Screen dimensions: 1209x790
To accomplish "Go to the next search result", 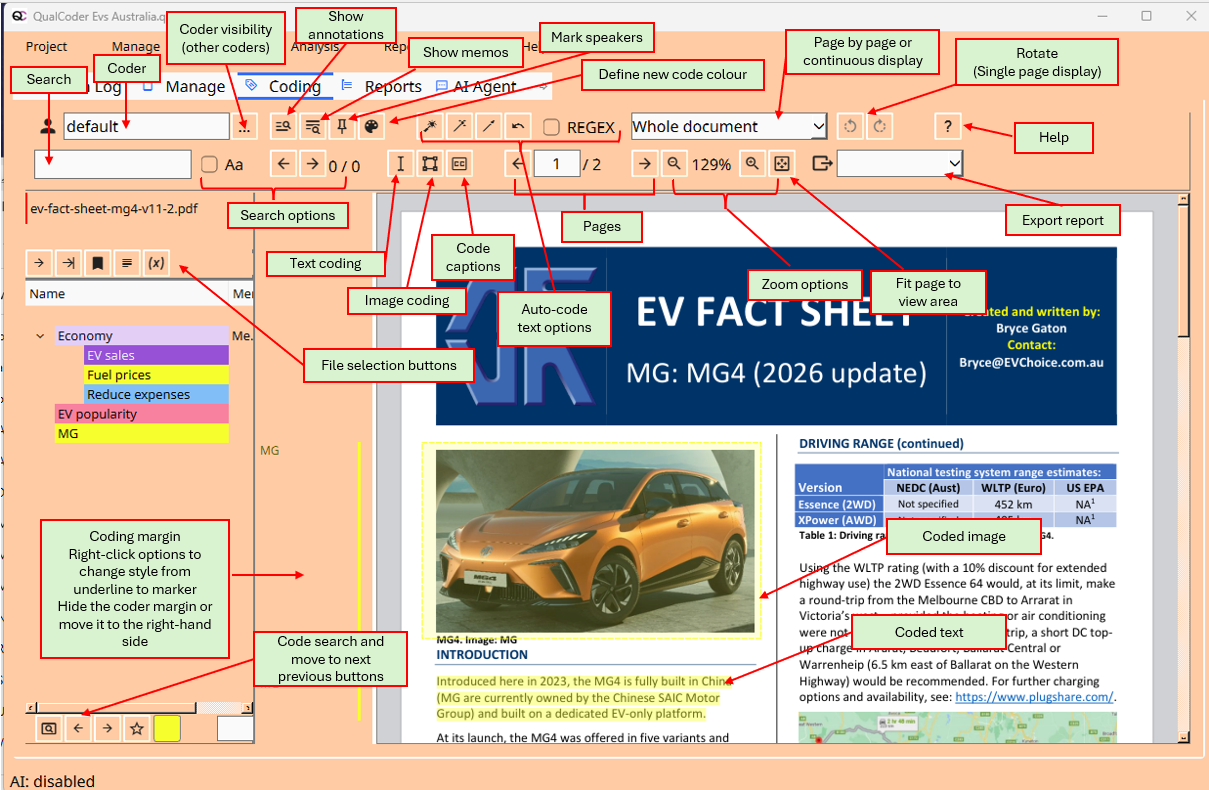I will click(312, 164).
